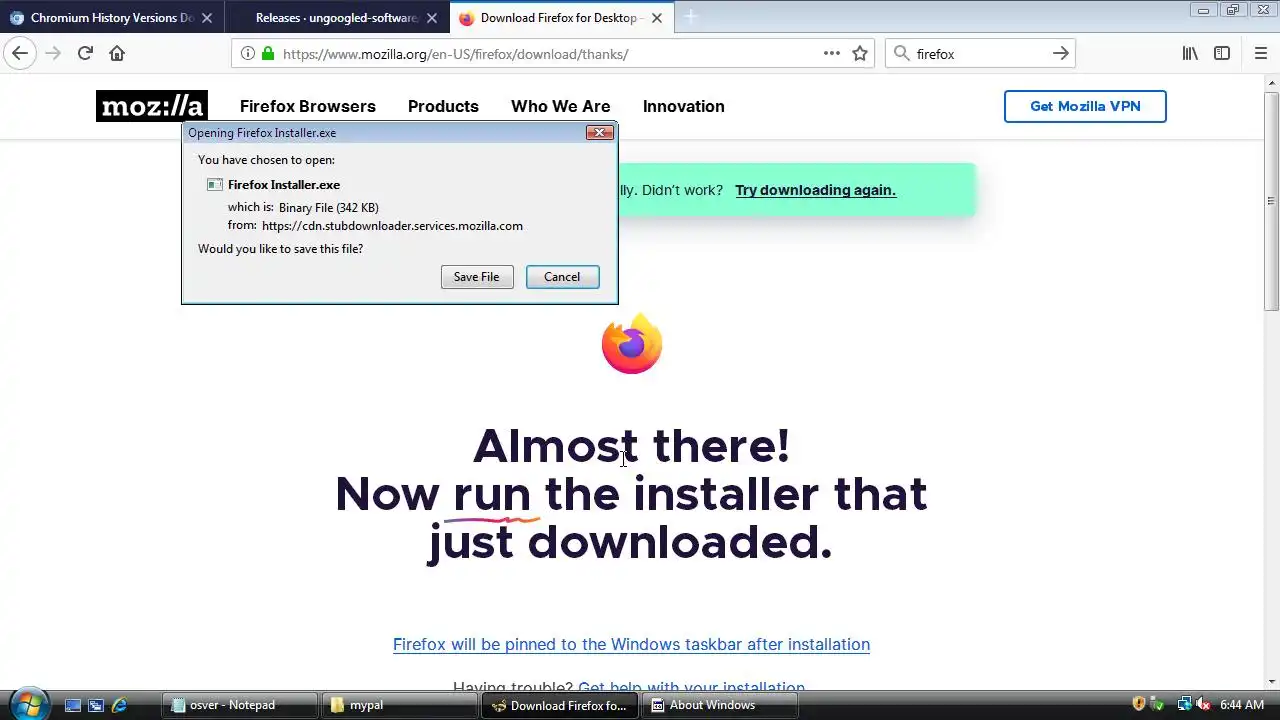Click the 6:44 AM clock
1280x720 pixels.
1242,705
